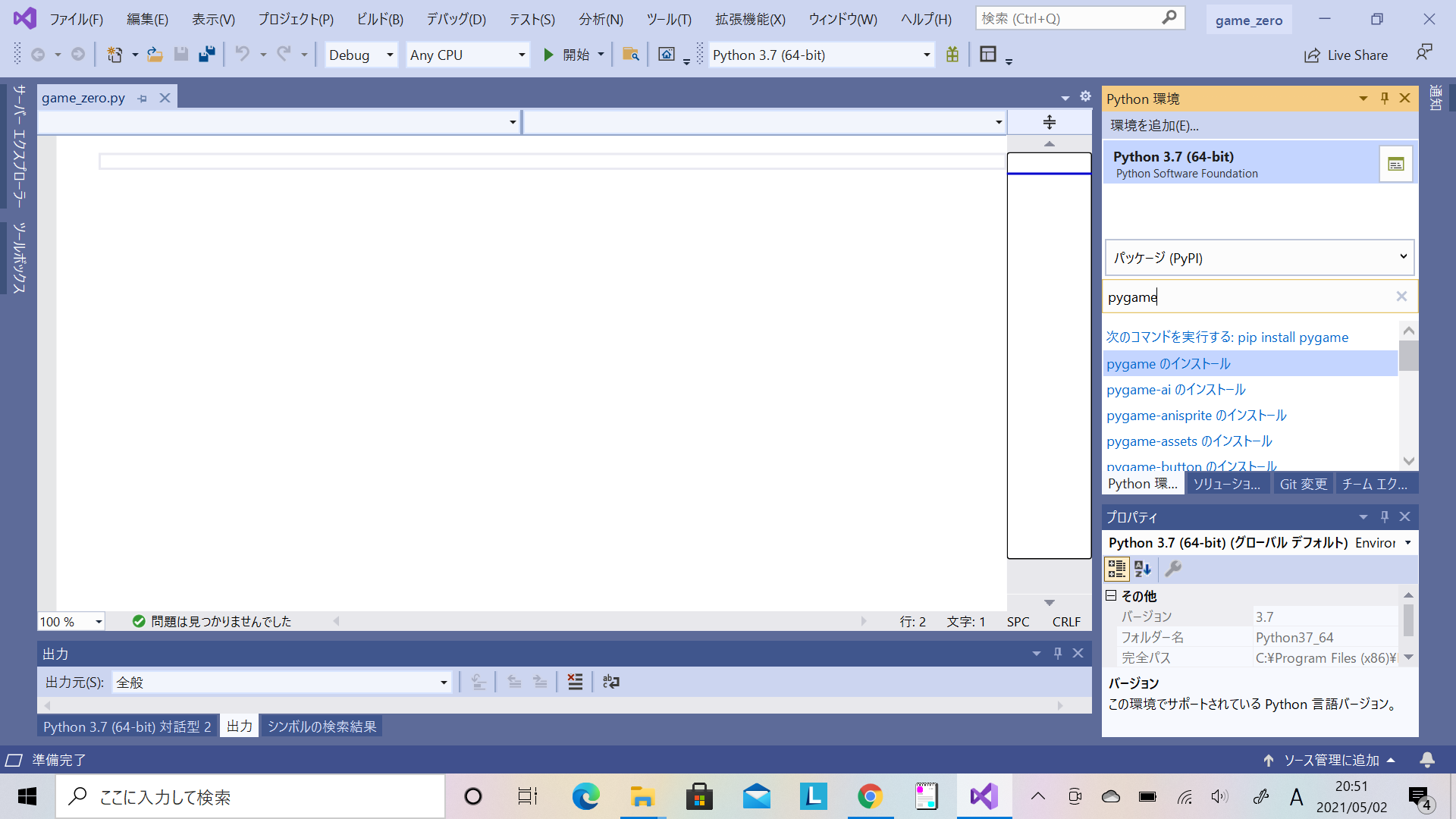Toggle auto-hide pin on Python environment panel
This screenshot has width=1456, height=819.
tap(1385, 98)
